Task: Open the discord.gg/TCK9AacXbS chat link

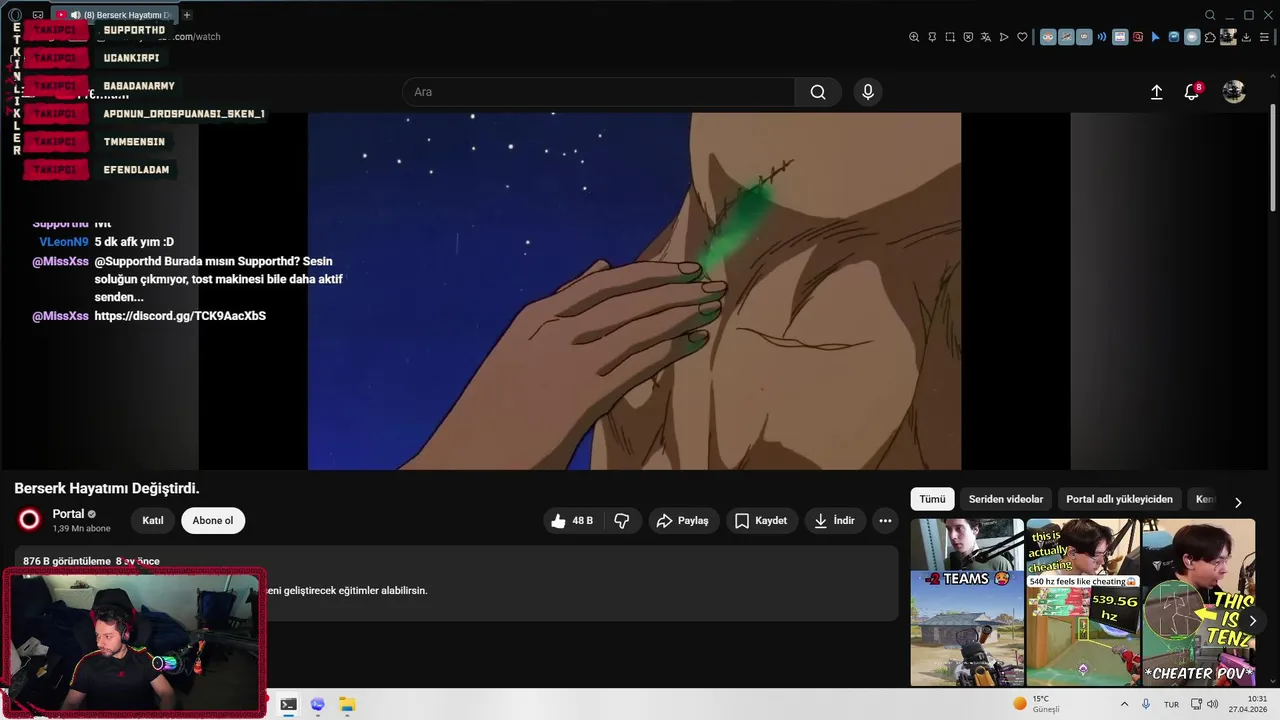Action: (x=180, y=316)
